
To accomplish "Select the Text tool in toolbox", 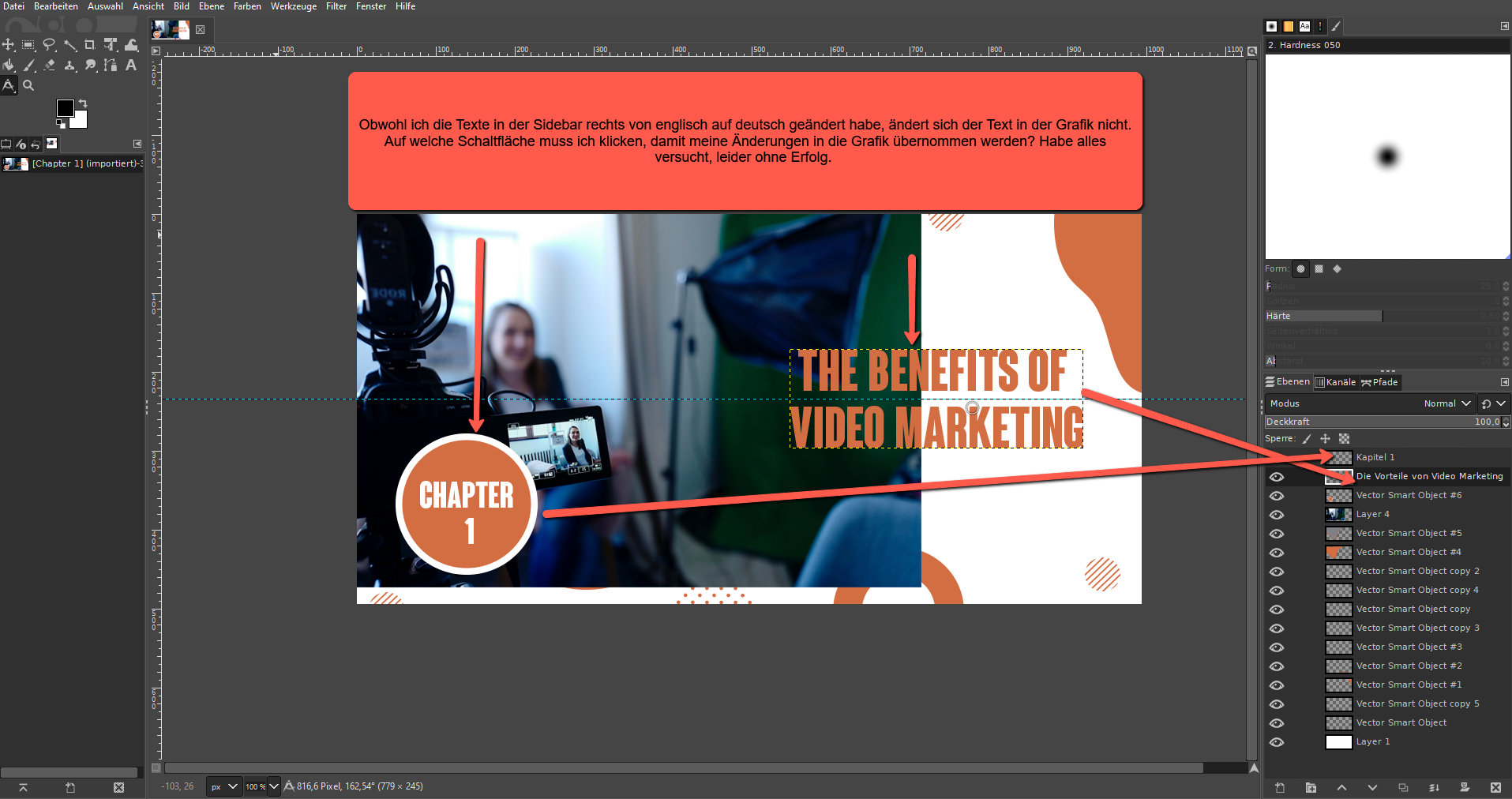I will point(131,66).
